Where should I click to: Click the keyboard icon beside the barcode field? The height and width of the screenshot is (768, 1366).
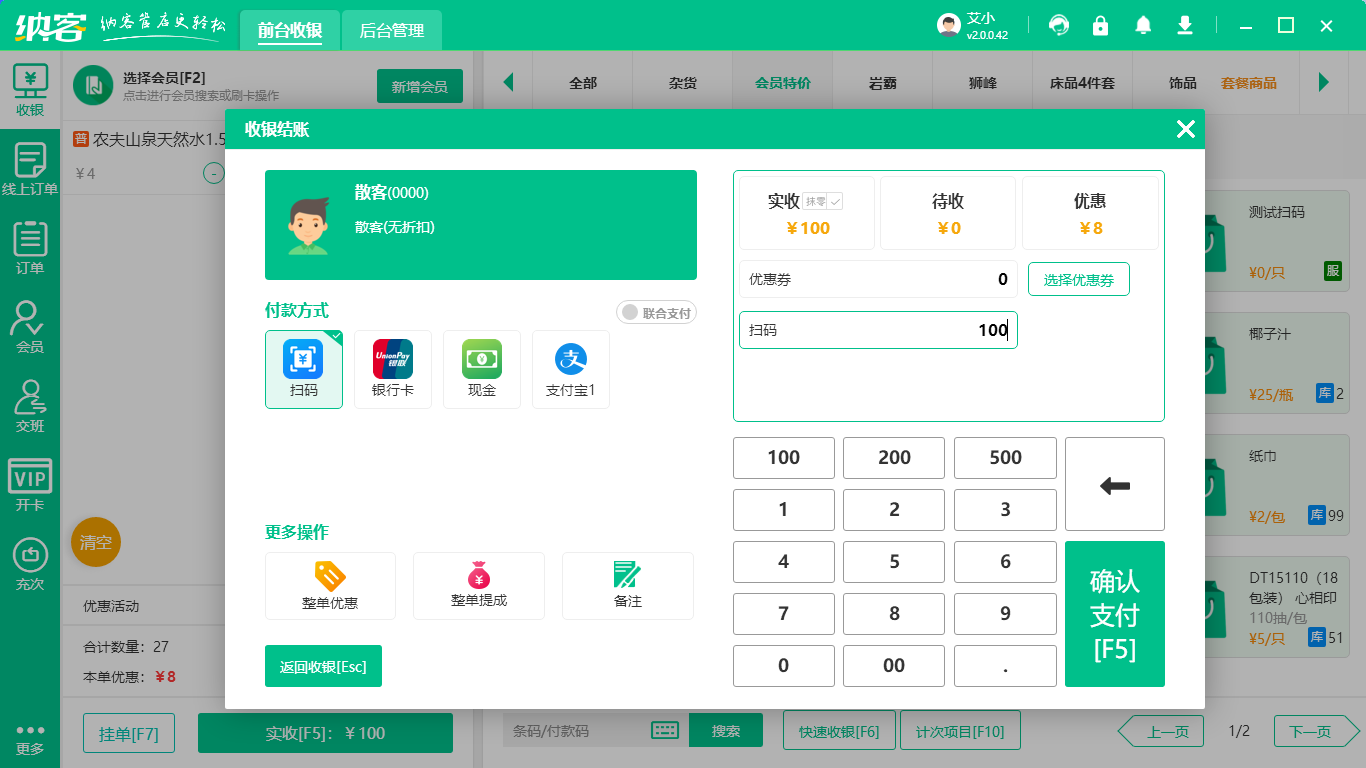[x=664, y=730]
